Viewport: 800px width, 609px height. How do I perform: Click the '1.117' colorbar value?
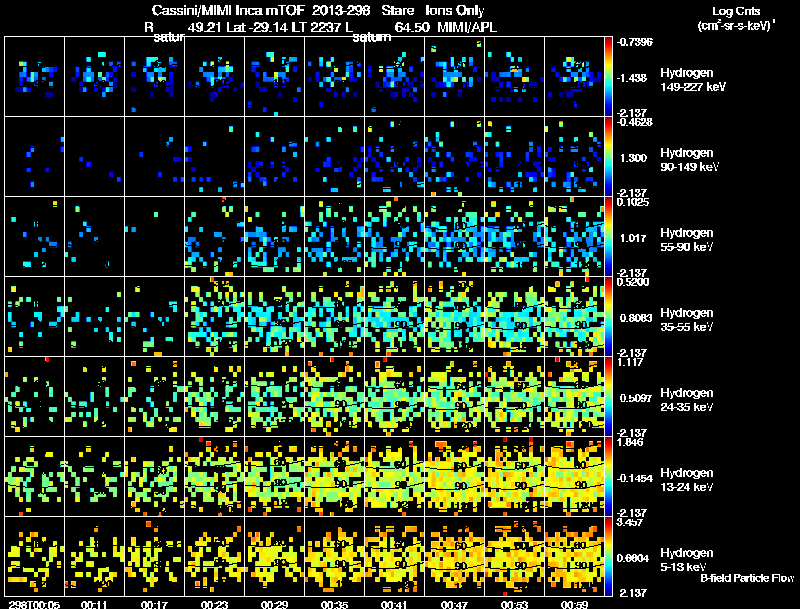coord(630,362)
